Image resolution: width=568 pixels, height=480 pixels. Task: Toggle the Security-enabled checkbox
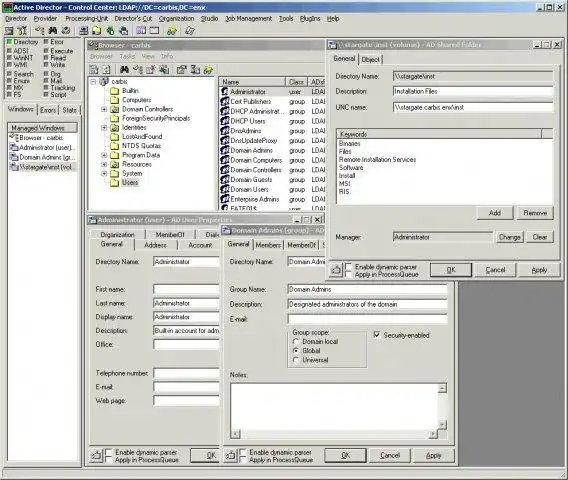click(377, 335)
